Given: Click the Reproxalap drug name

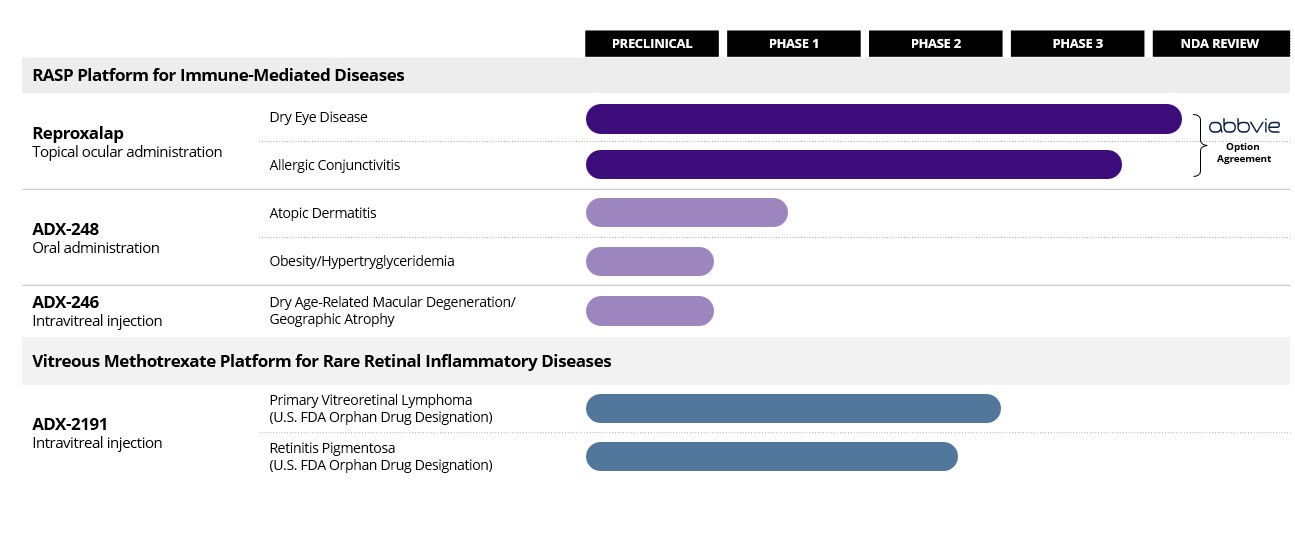Looking at the screenshot, I should (78, 133).
